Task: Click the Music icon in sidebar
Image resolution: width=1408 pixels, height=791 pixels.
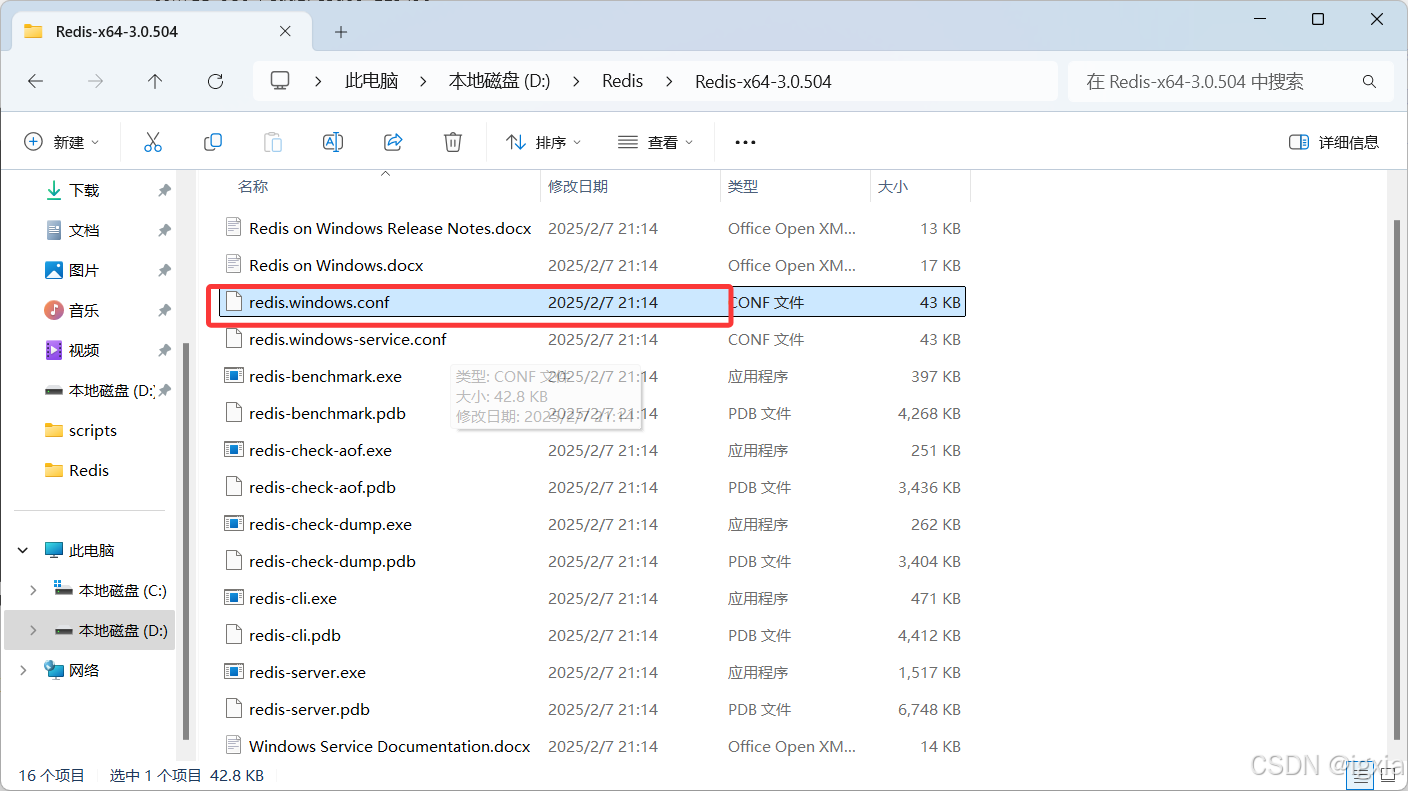Action: pyautogui.click(x=54, y=310)
